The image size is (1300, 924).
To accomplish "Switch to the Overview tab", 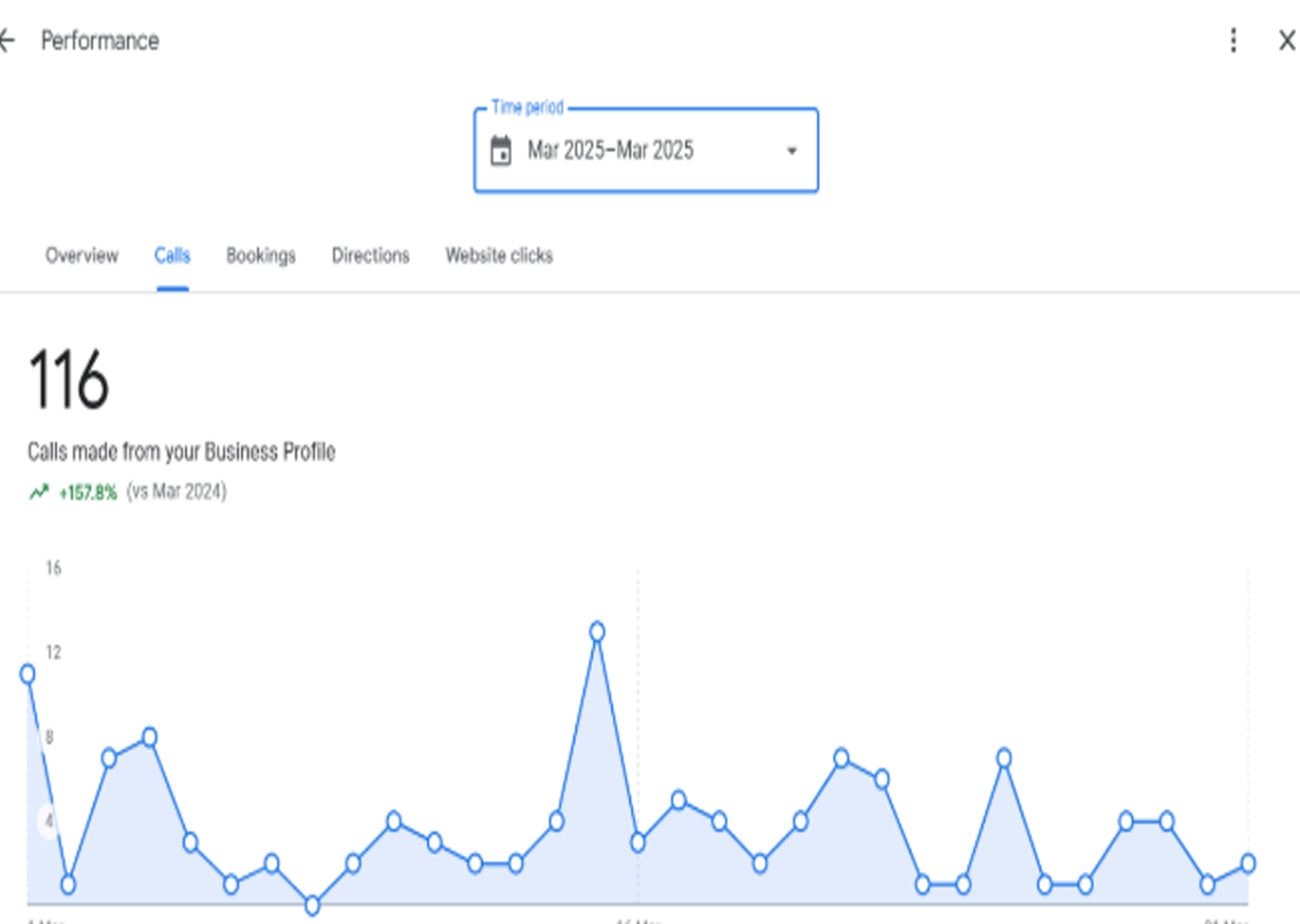I will (x=82, y=255).
